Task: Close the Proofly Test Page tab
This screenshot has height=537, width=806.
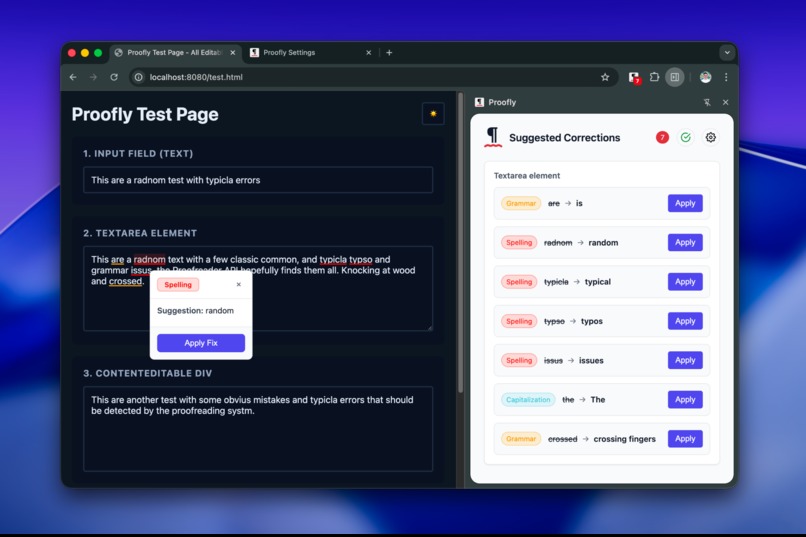Action: (232, 52)
